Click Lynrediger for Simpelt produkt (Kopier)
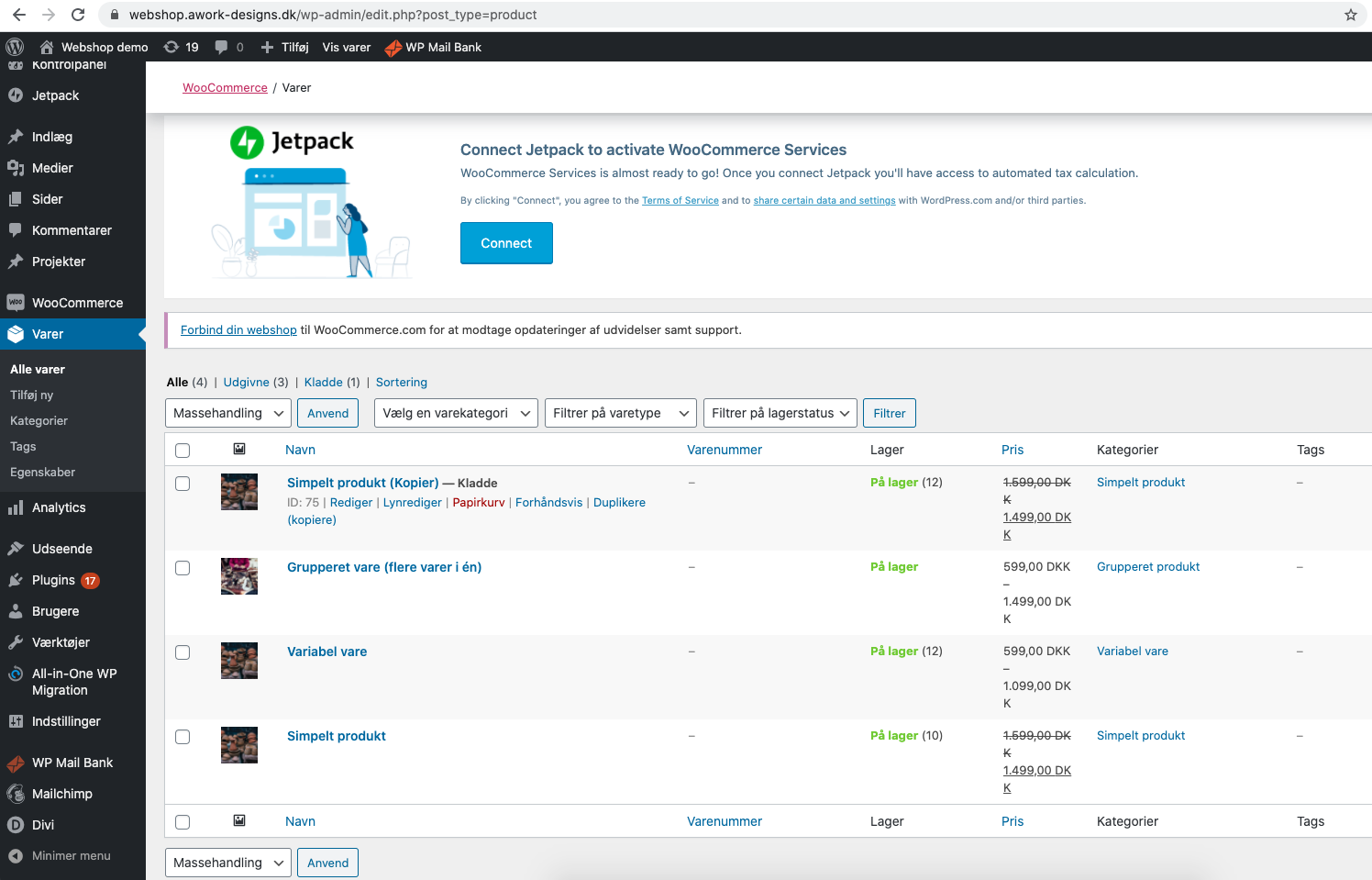 (413, 502)
